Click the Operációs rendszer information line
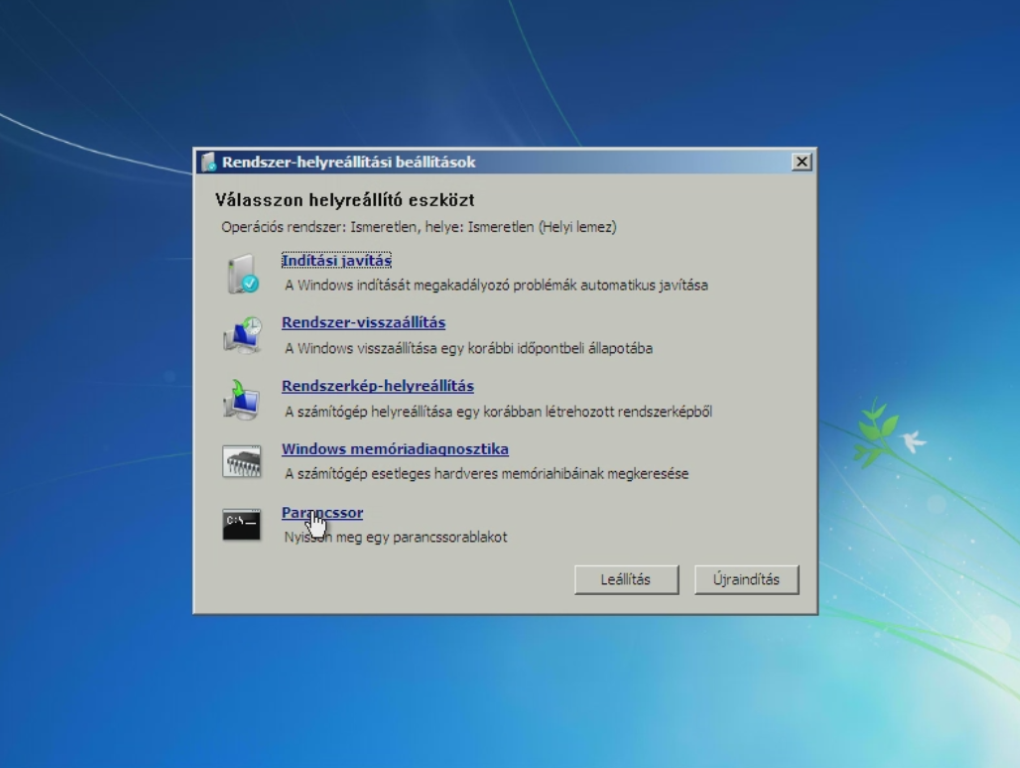This screenshot has height=768, width=1020. (418, 227)
